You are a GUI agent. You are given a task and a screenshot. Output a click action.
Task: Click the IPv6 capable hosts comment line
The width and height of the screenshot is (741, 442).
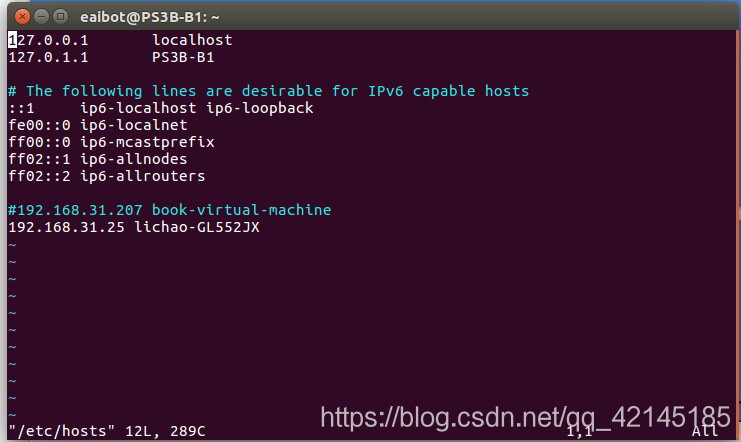pyautogui.click(x=268, y=91)
